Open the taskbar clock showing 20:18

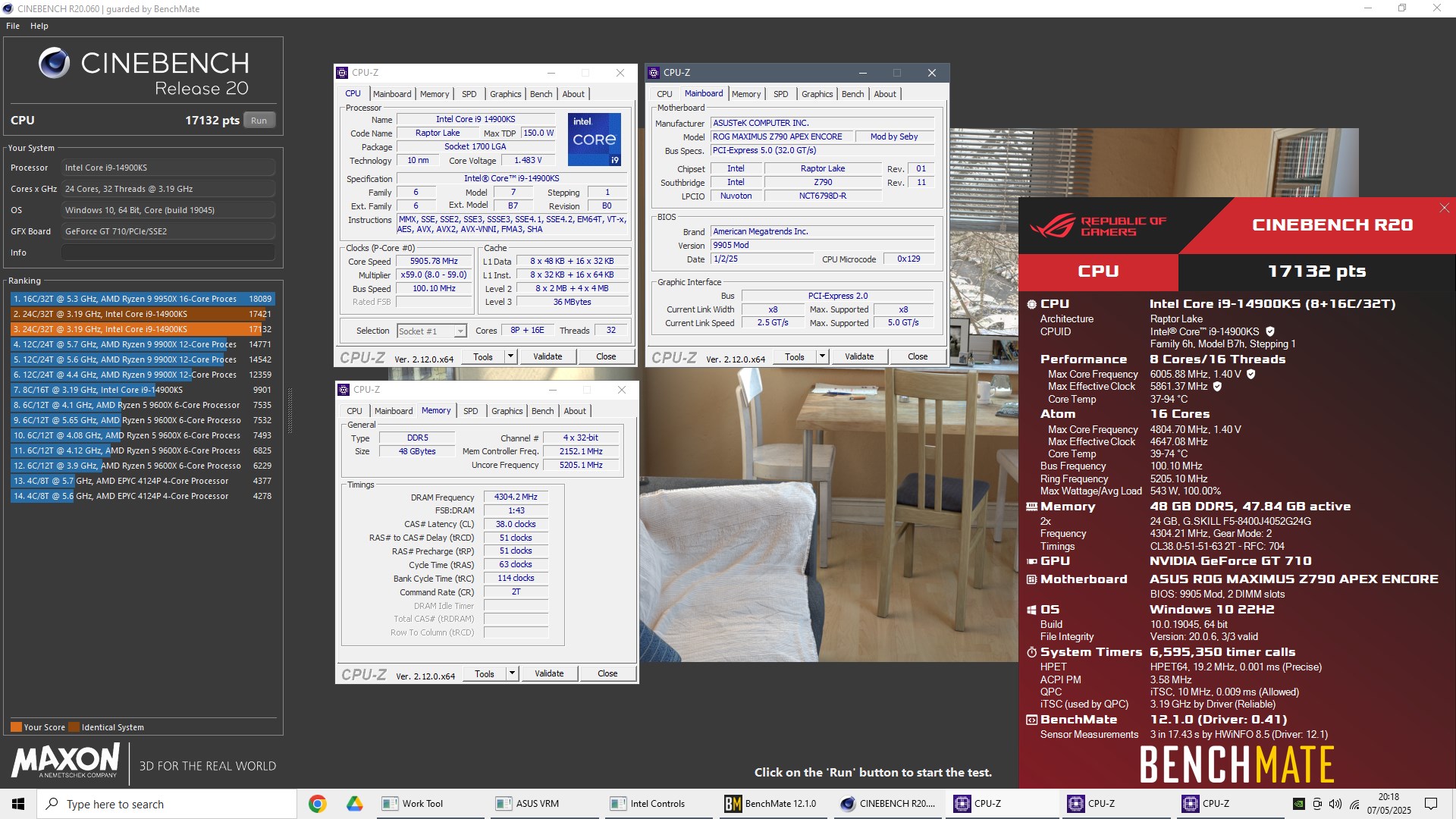point(1389,804)
